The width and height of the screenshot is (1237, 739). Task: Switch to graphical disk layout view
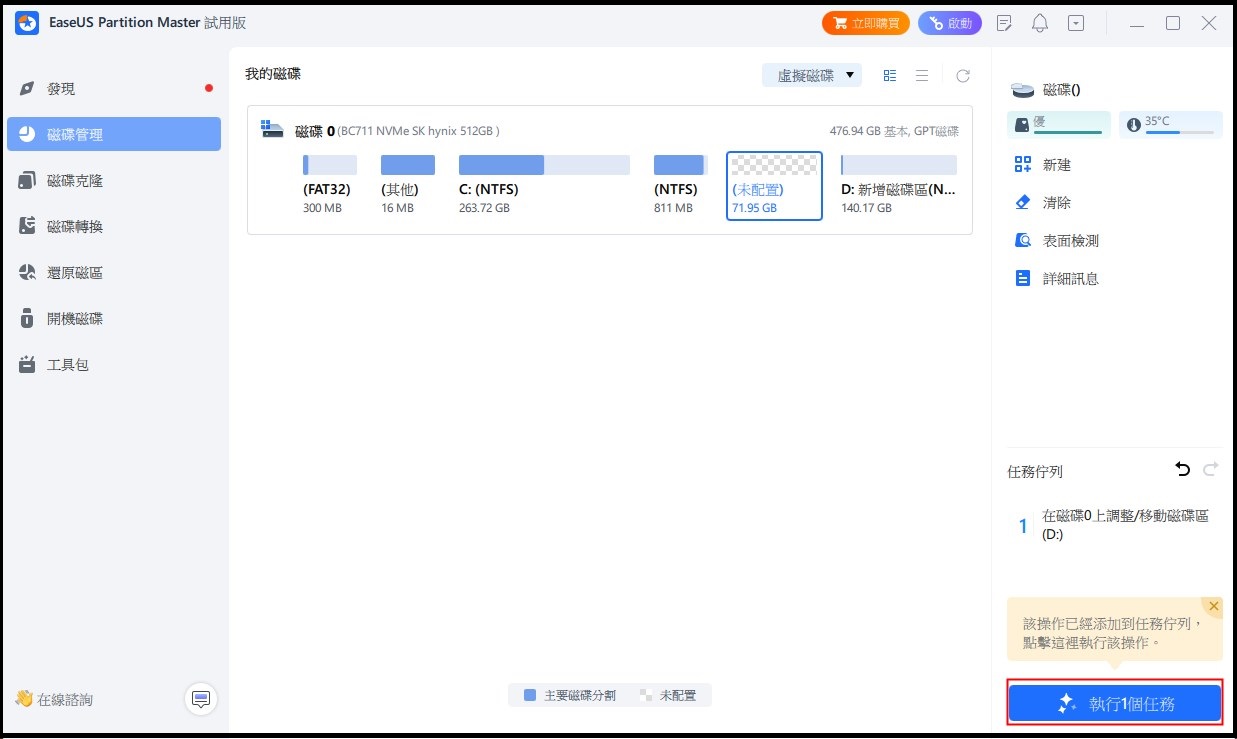[890, 76]
